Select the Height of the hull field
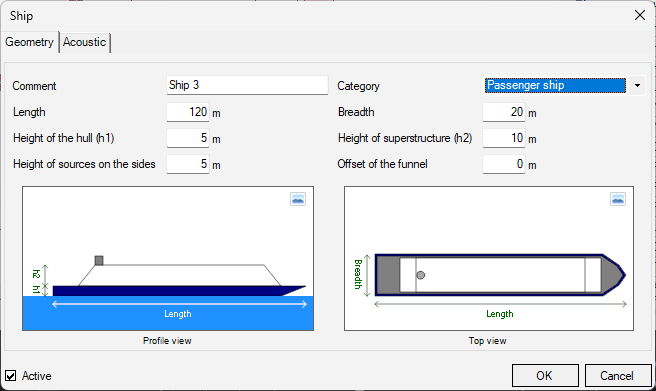The width and height of the screenshot is (656, 391). (x=188, y=138)
